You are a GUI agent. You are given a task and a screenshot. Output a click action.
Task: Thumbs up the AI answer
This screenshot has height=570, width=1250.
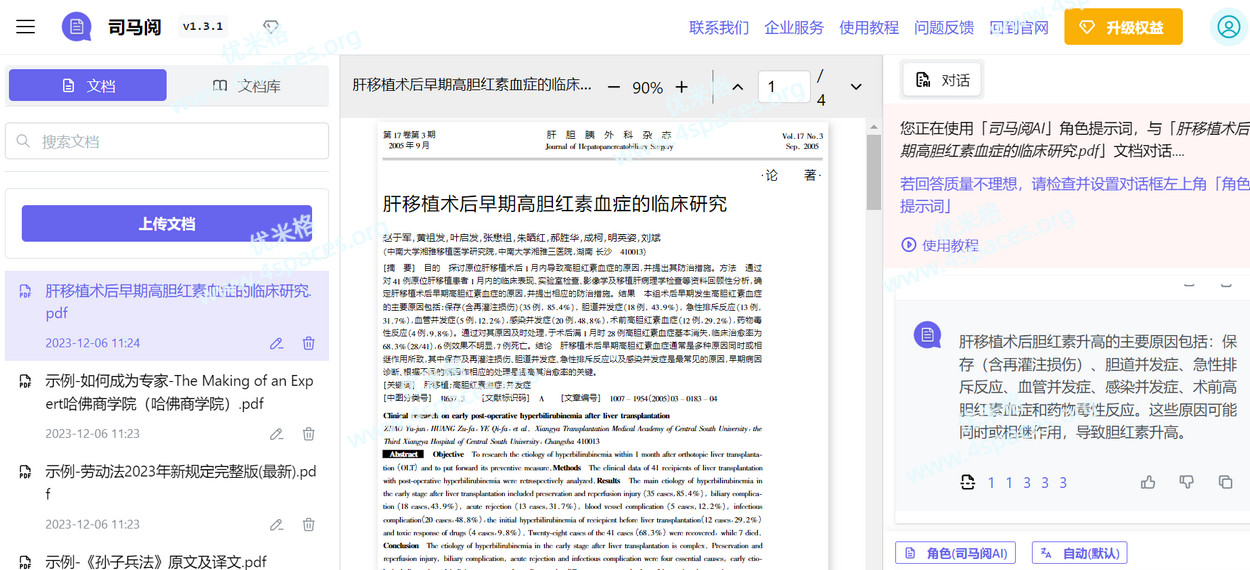point(1148,482)
